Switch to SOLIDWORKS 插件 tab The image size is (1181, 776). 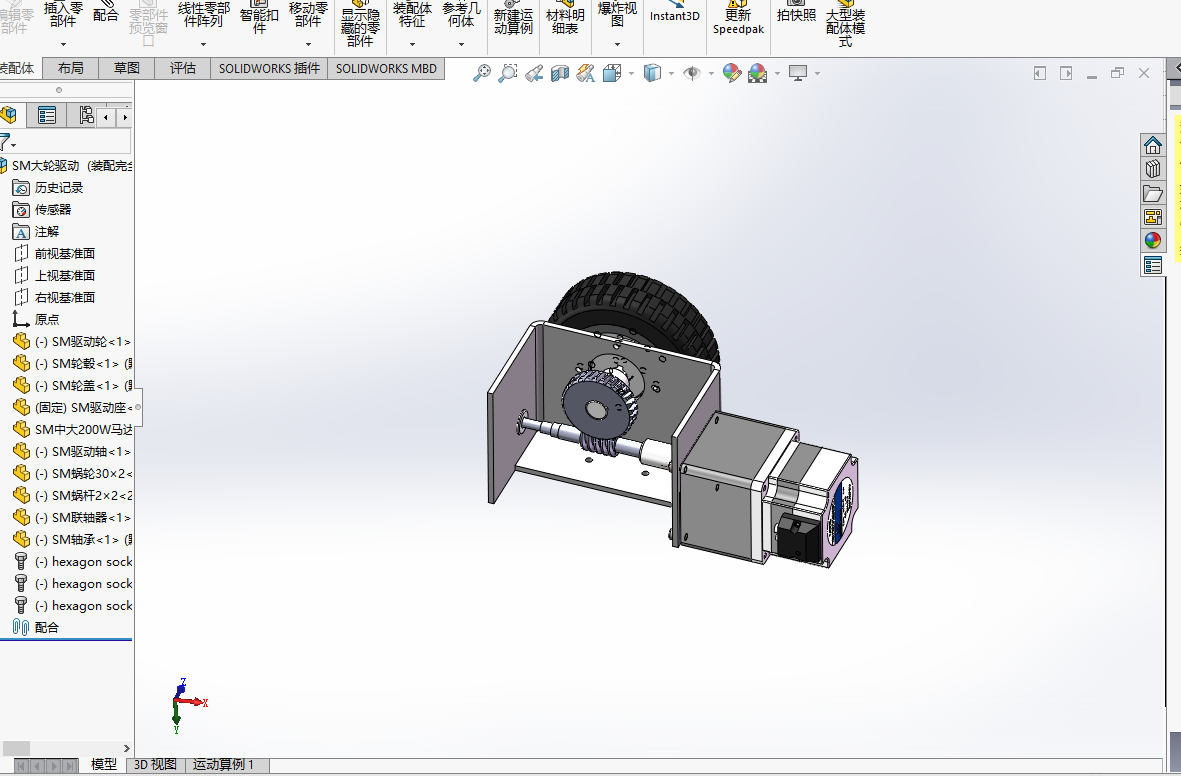(269, 69)
